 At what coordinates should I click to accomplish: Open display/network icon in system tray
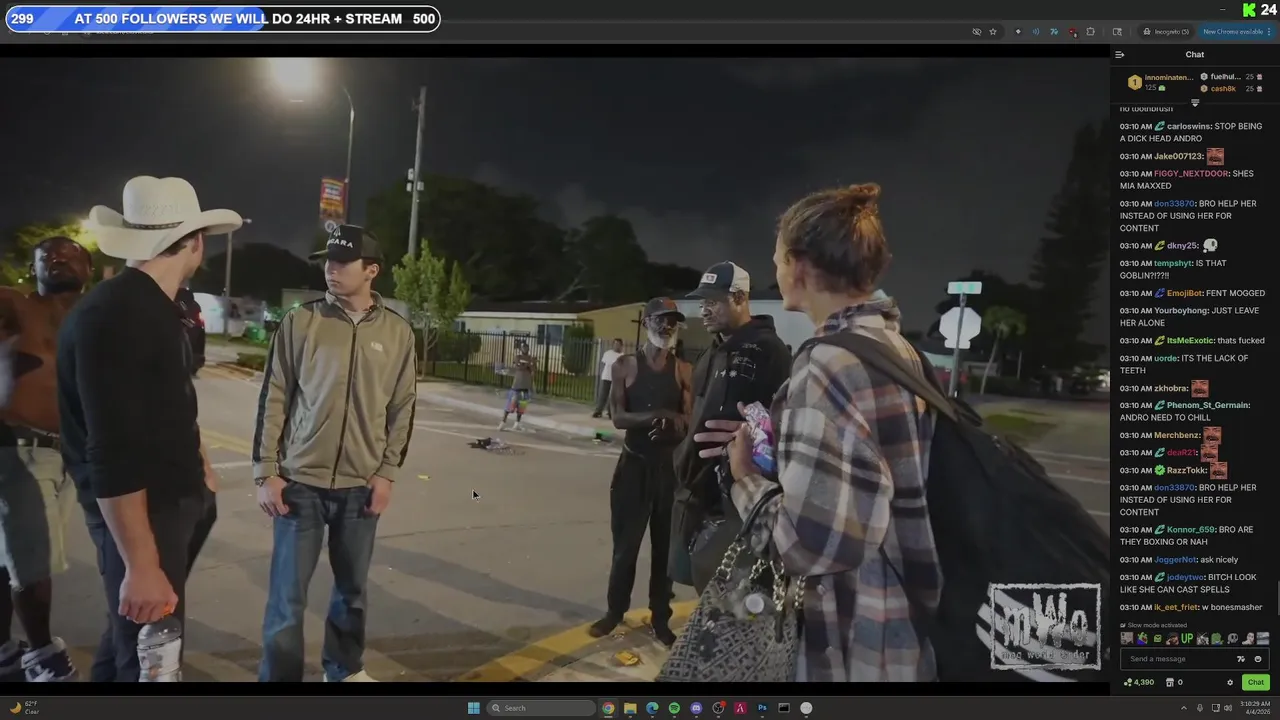(x=1214, y=708)
